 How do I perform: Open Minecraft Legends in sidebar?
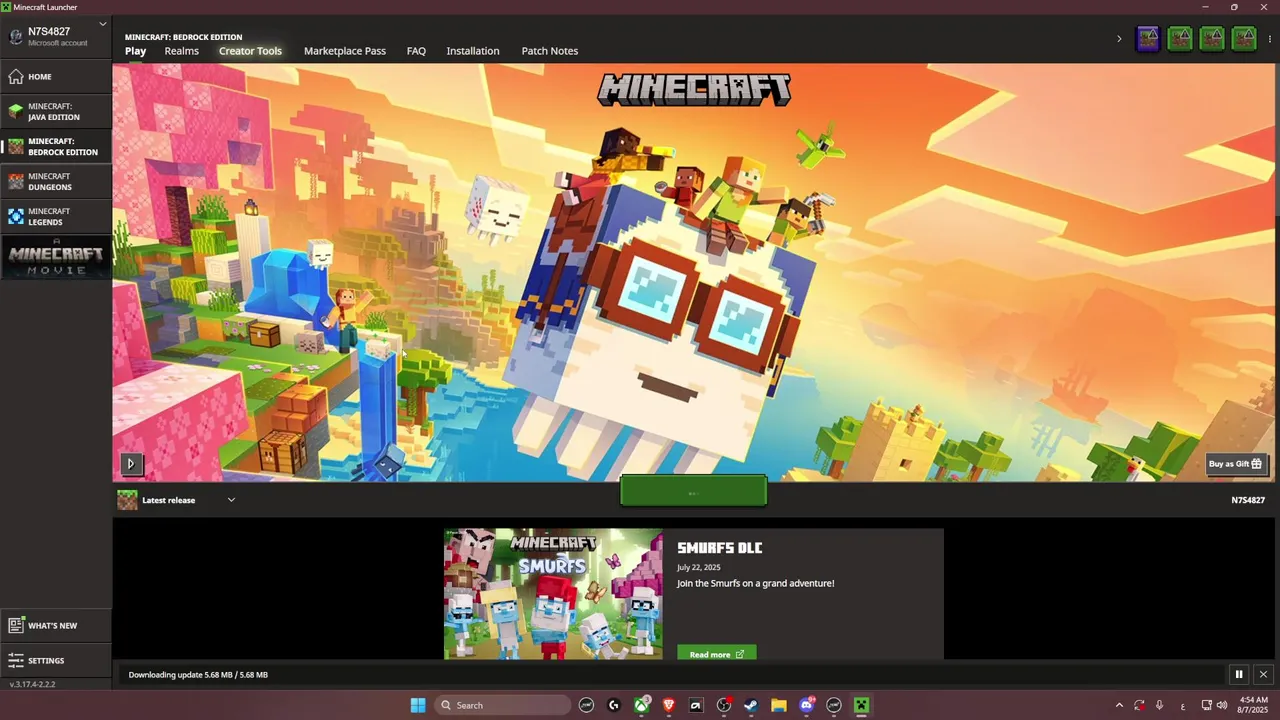(x=56, y=216)
